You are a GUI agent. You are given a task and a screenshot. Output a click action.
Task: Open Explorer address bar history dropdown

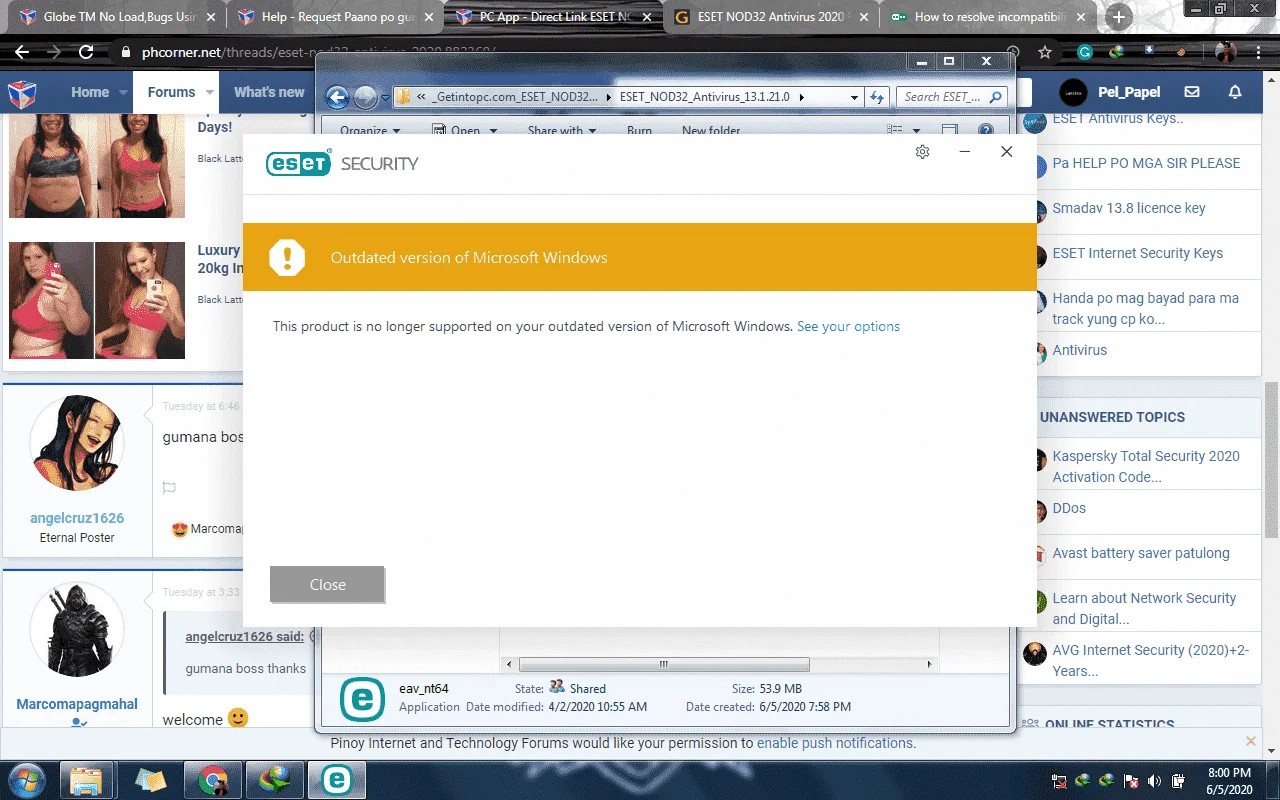click(x=854, y=97)
